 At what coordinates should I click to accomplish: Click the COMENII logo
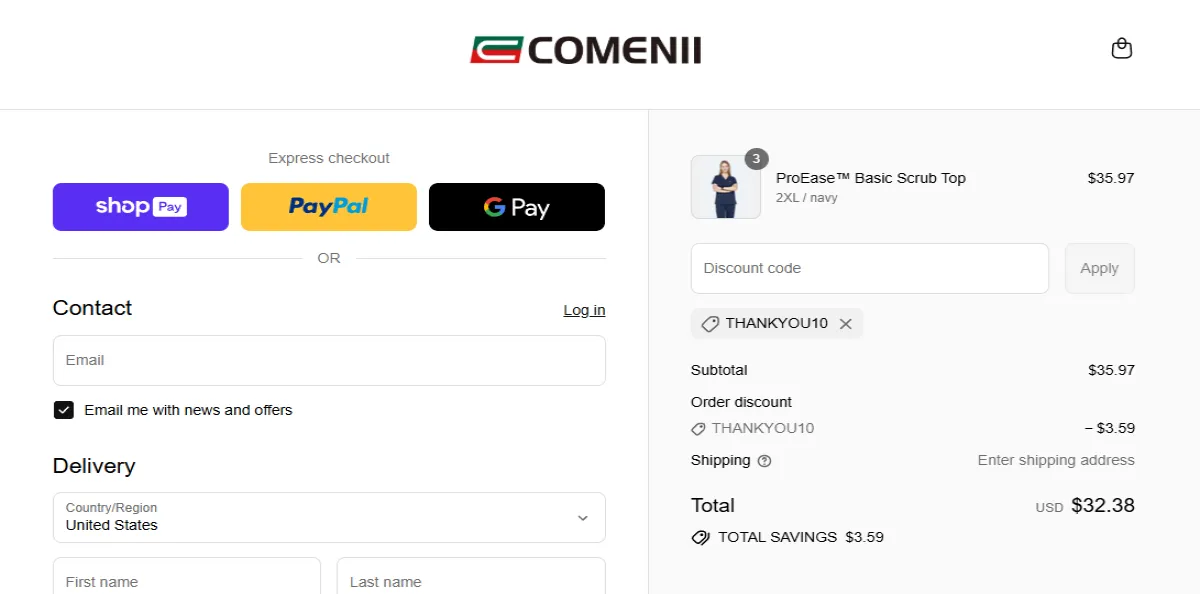click(585, 48)
